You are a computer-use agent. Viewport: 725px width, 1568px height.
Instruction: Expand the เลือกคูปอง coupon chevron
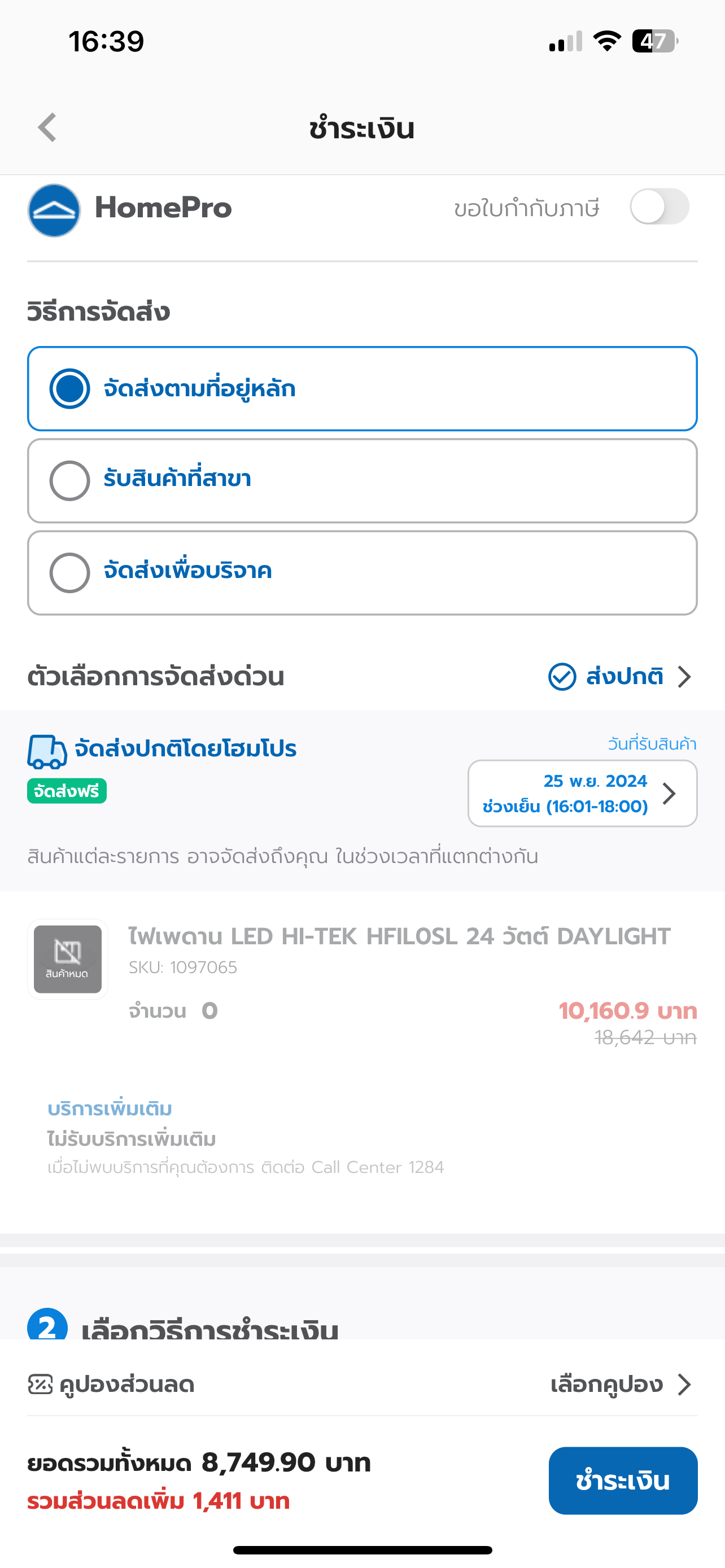[x=685, y=1384]
